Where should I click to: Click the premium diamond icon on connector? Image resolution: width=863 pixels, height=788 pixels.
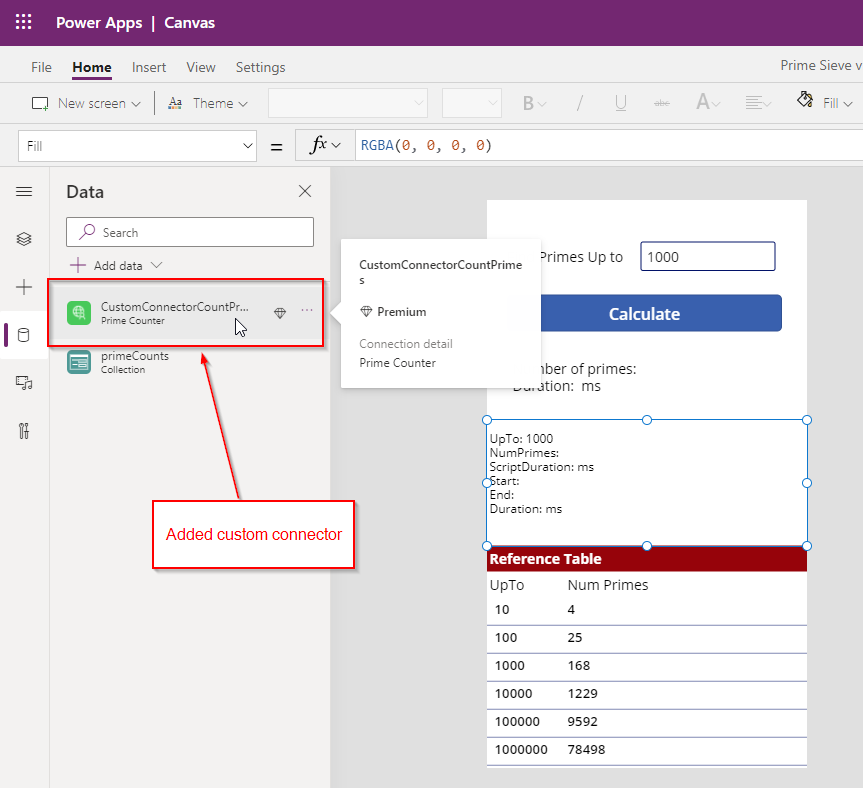[280, 313]
